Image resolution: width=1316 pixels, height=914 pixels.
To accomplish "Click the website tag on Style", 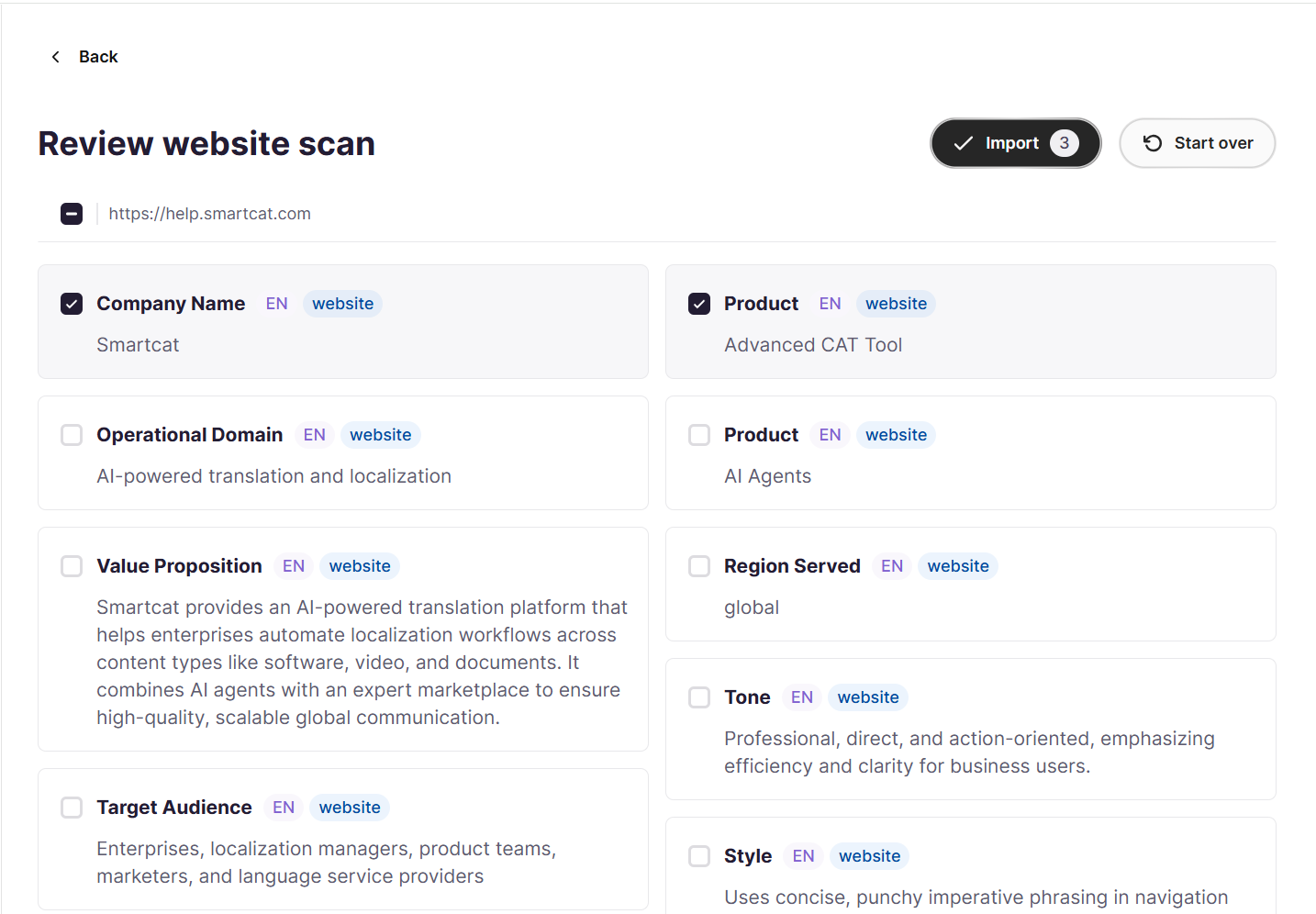I will pyautogui.click(x=869, y=856).
